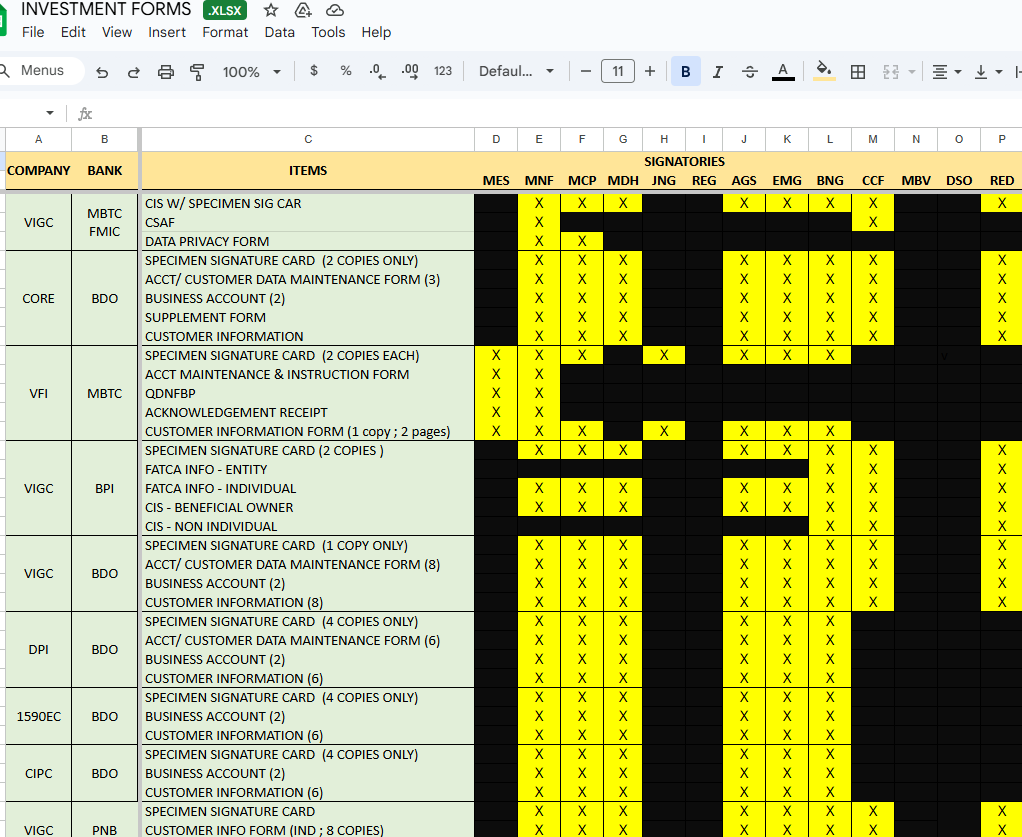Select the DPI company cell
This screenshot has height=837, width=1022.
pyautogui.click(x=38, y=650)
